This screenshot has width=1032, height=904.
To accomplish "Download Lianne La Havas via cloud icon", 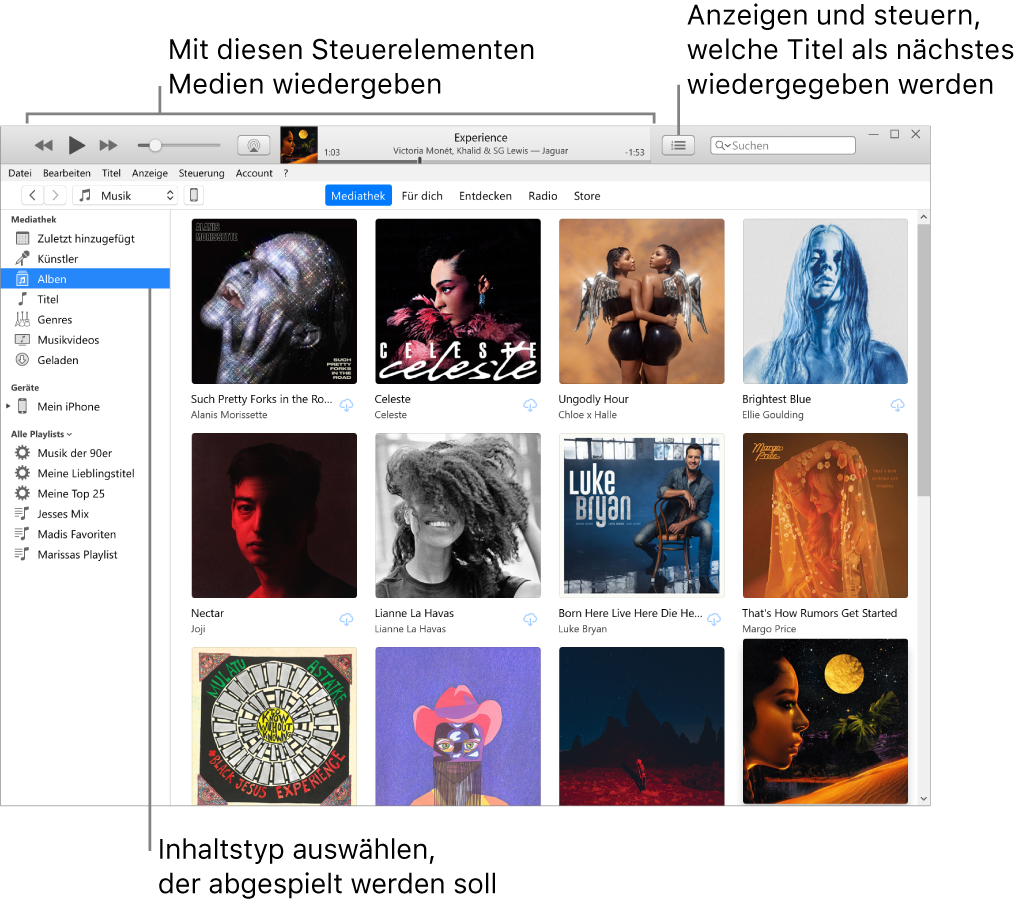I will click(530, 619).
